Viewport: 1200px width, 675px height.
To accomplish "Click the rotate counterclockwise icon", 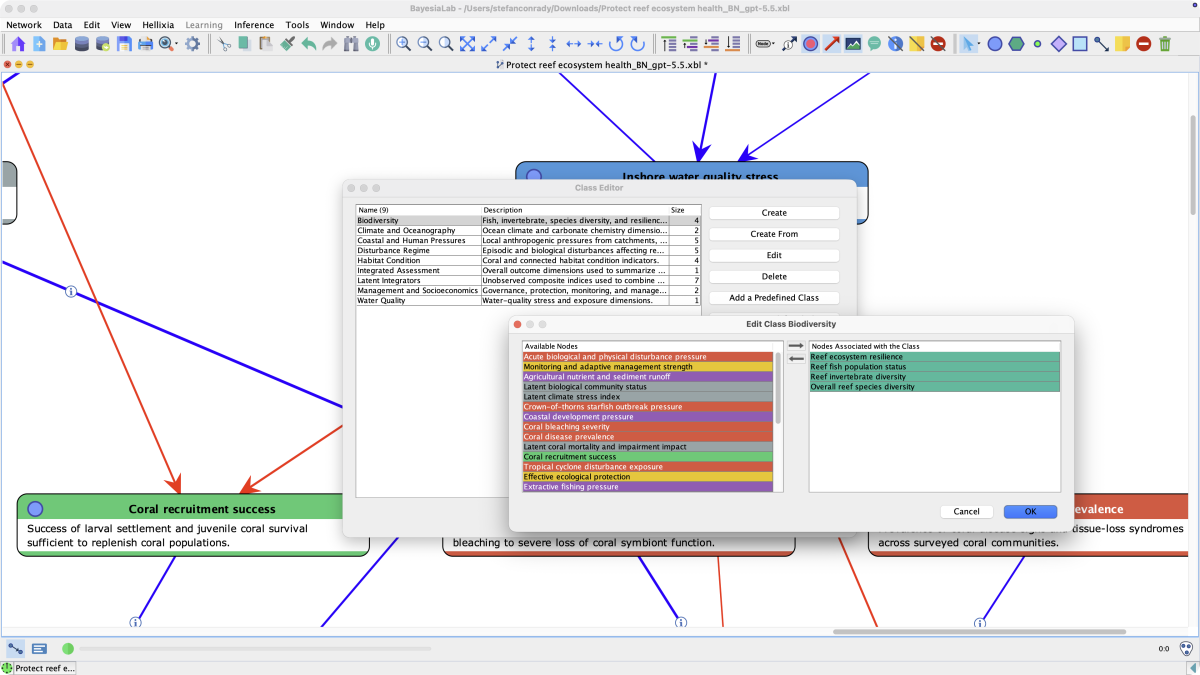I will [616, 44].
